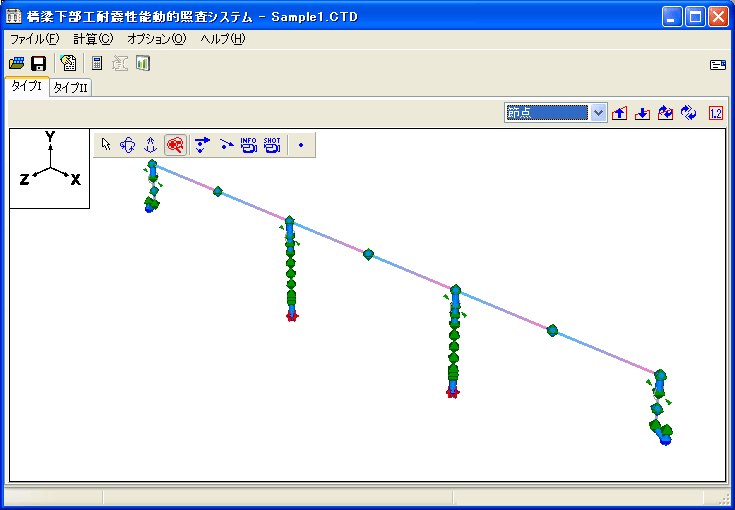Open file with the folder icon
The width and height of the screenshot is (735, 510).
[x=16, y=63]
